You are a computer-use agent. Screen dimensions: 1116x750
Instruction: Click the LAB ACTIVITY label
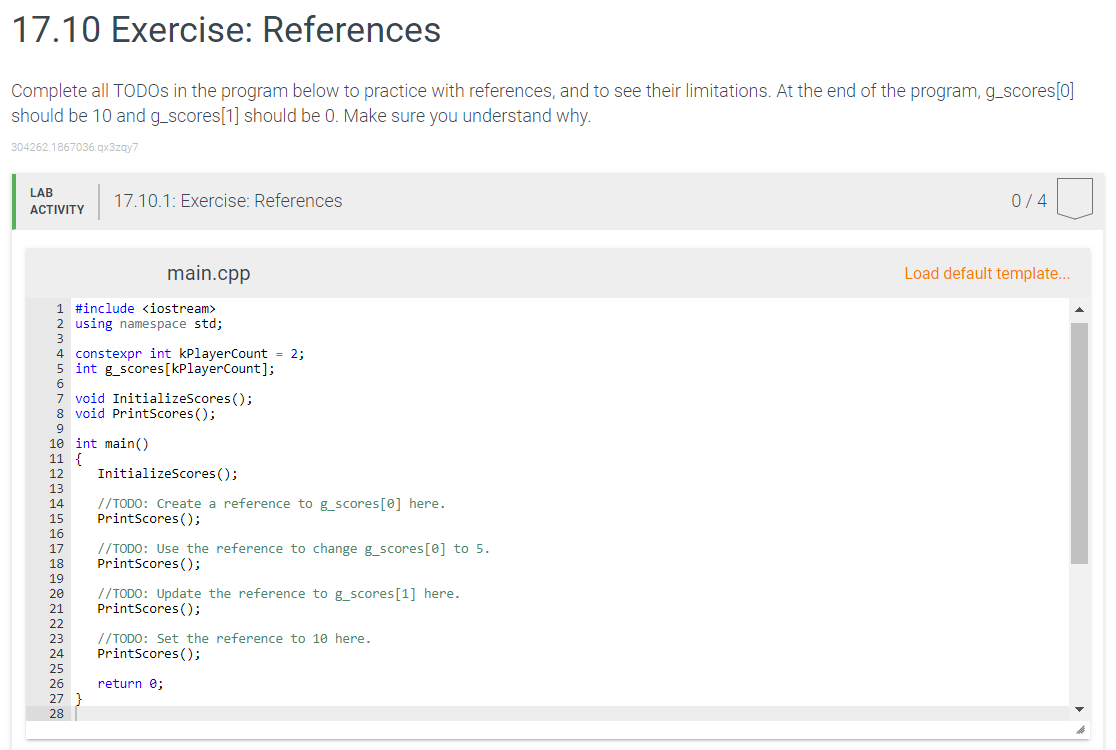(57, 200)
